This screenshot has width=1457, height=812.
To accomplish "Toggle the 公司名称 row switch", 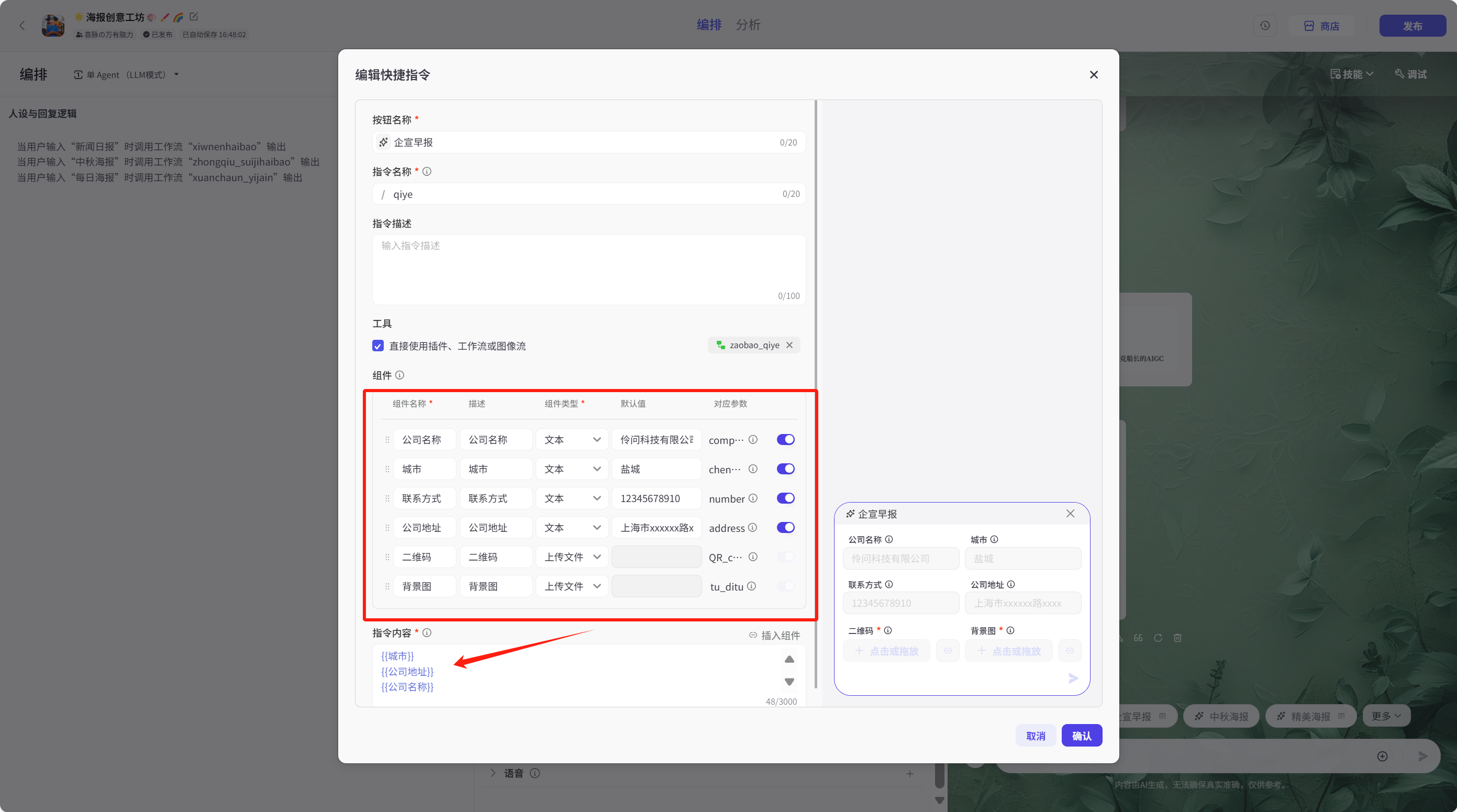I will tap(786, 439).
